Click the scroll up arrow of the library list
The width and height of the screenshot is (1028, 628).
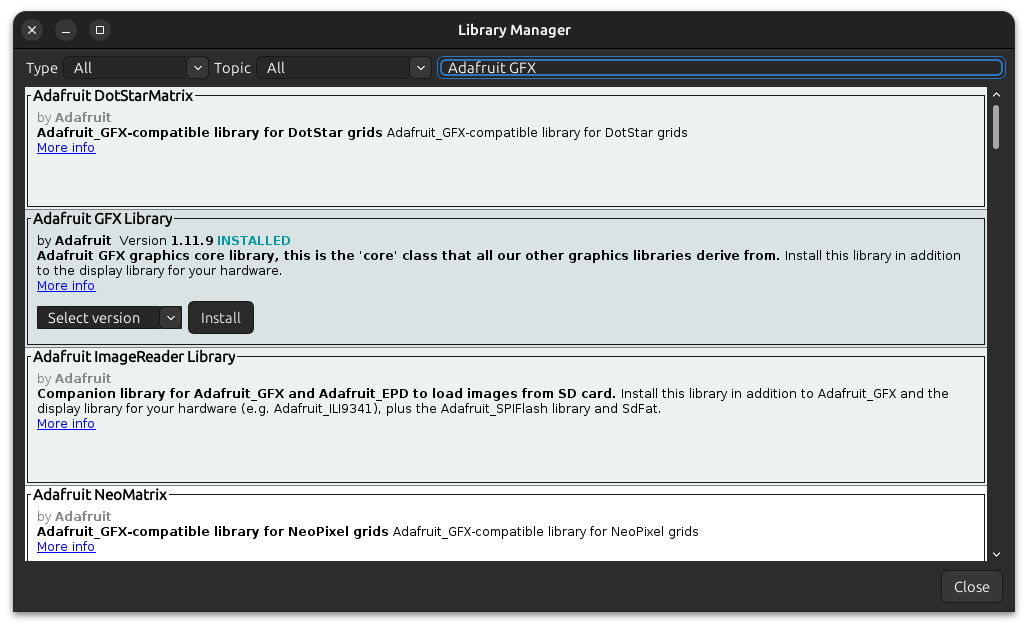pyautogui.click(x=996, y=95)
